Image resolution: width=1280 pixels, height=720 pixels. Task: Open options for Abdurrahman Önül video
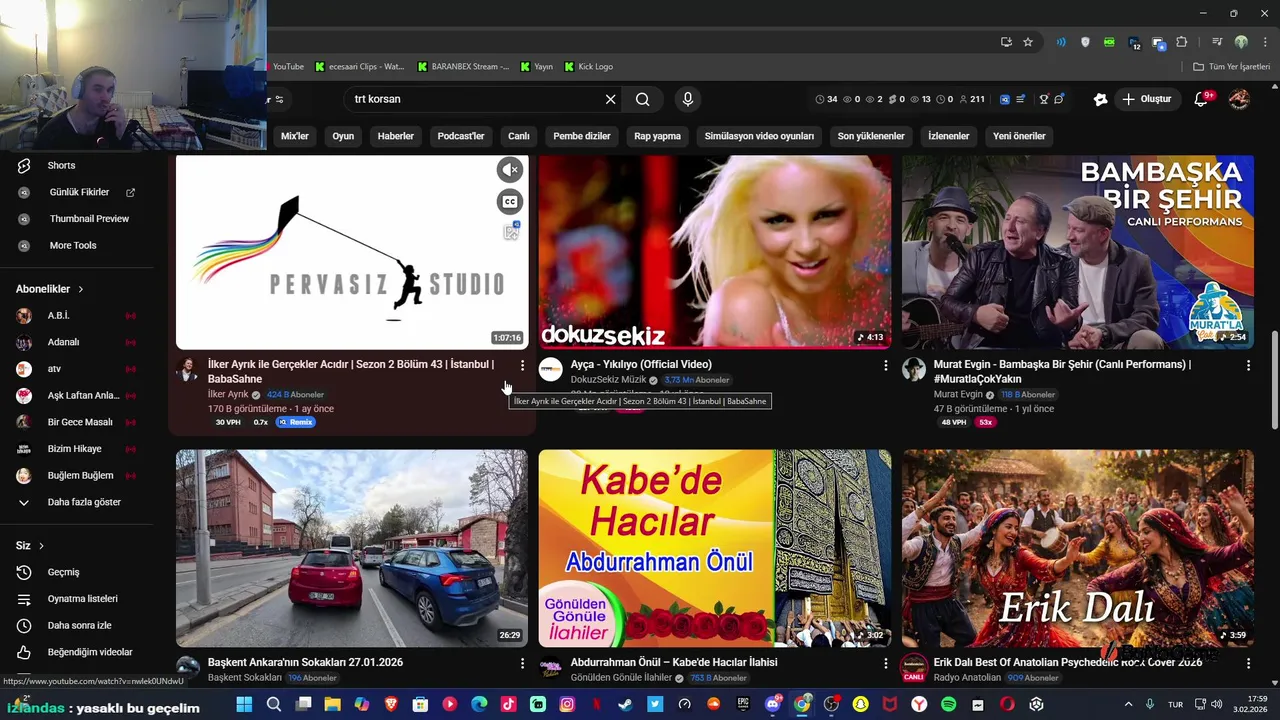(885, 663)
